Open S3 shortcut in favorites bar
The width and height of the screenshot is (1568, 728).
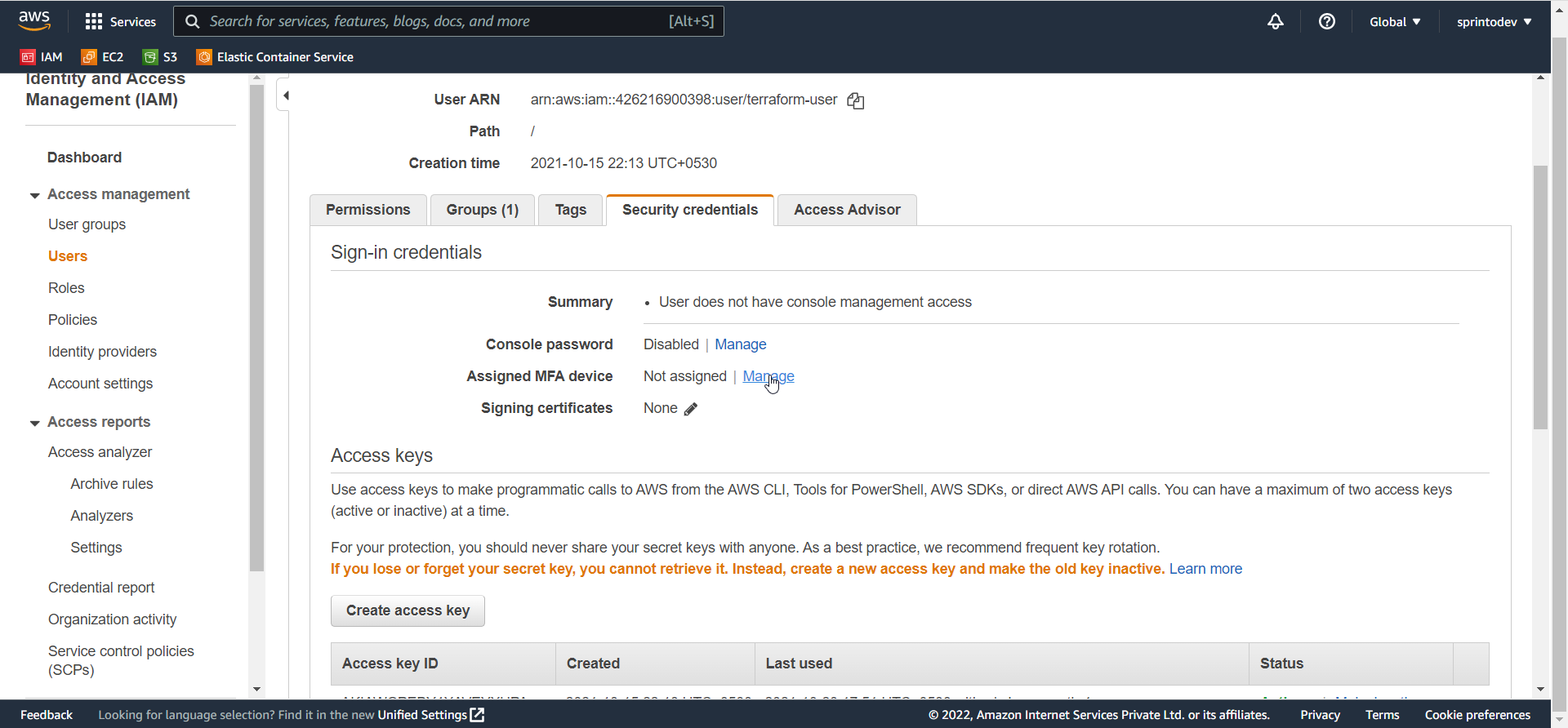coord(160,57)
